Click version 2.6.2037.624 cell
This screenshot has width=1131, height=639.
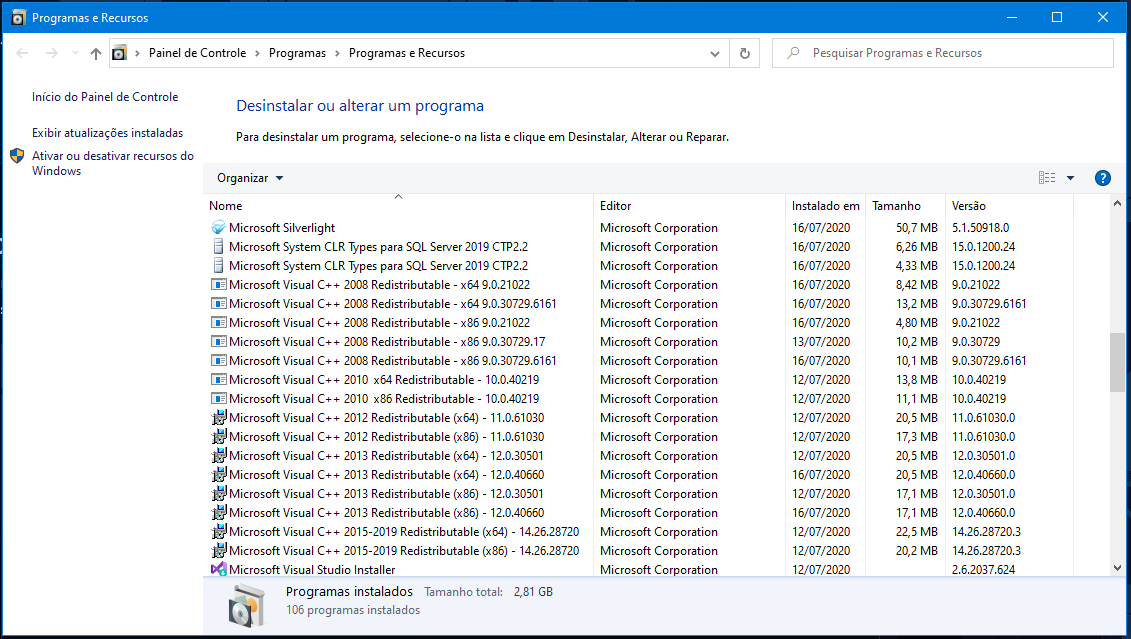(983, 569)
